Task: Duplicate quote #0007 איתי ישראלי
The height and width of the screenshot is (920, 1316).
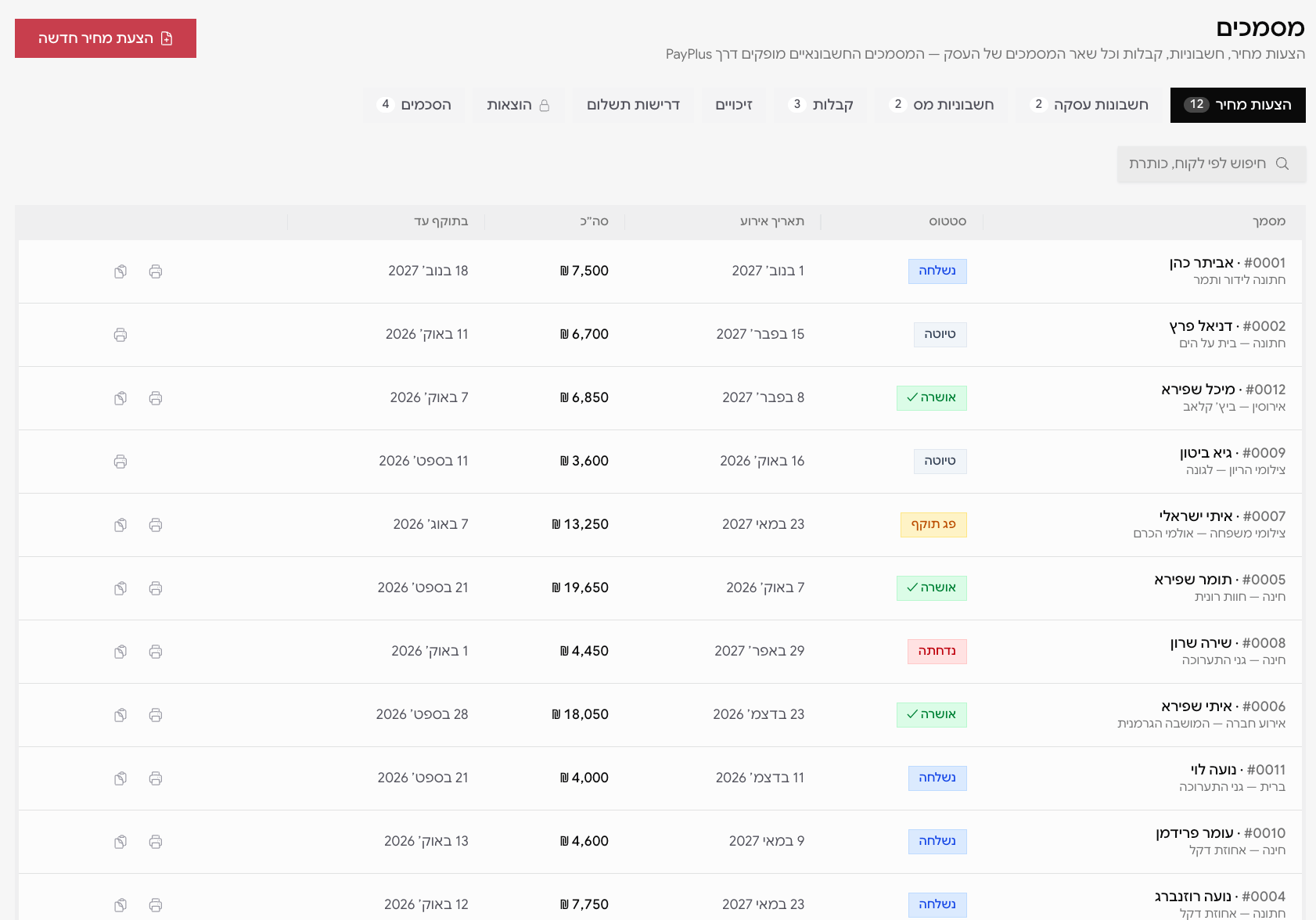Action: 120,525
